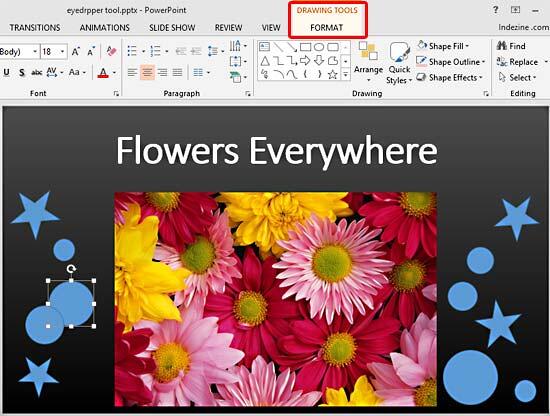This screenshot has width=550, height=416.
Task: Open the Quick Styles gallery
Action: (x=399, y=62)
